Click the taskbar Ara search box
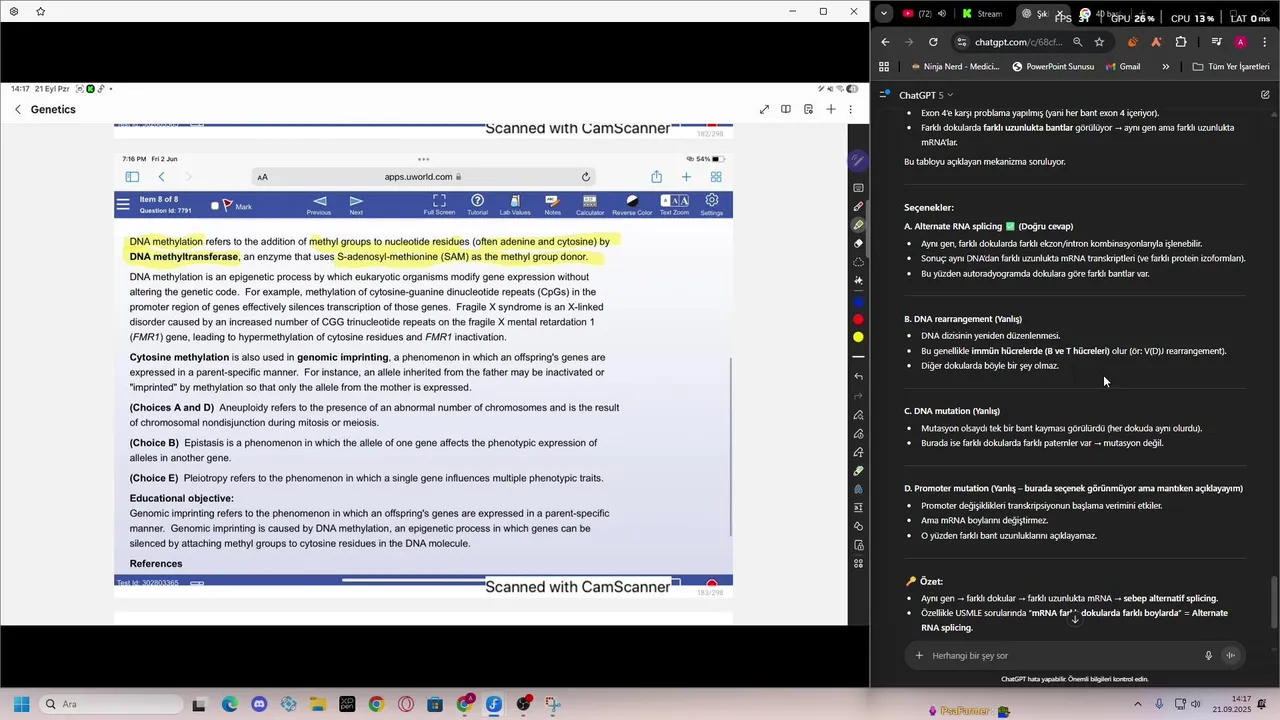The width and height of the screenshot is (1280, 720). pos(110,704)
